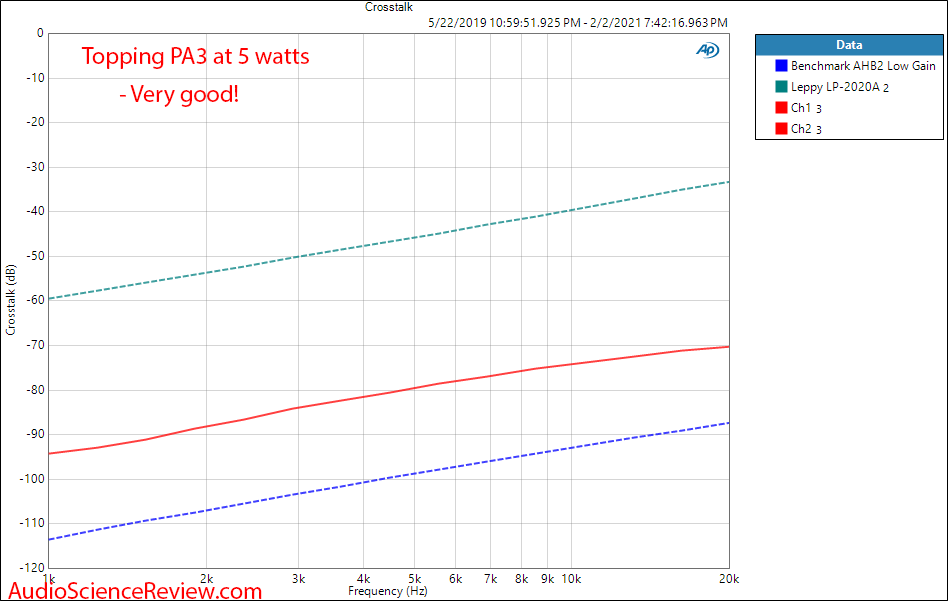Click the 4k frequency tick label
The image size is (948, 601).
(363, 579)
